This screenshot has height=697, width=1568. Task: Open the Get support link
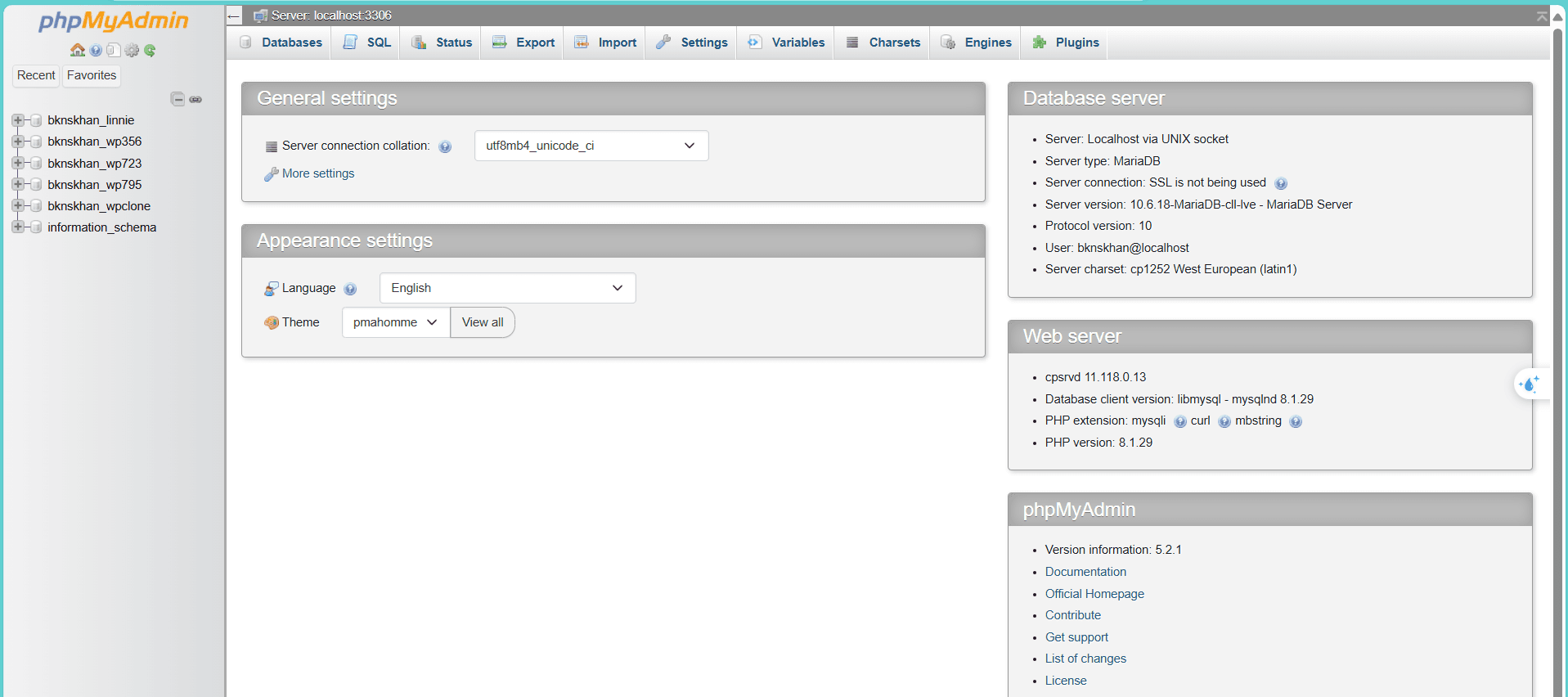pos(1076,637)
